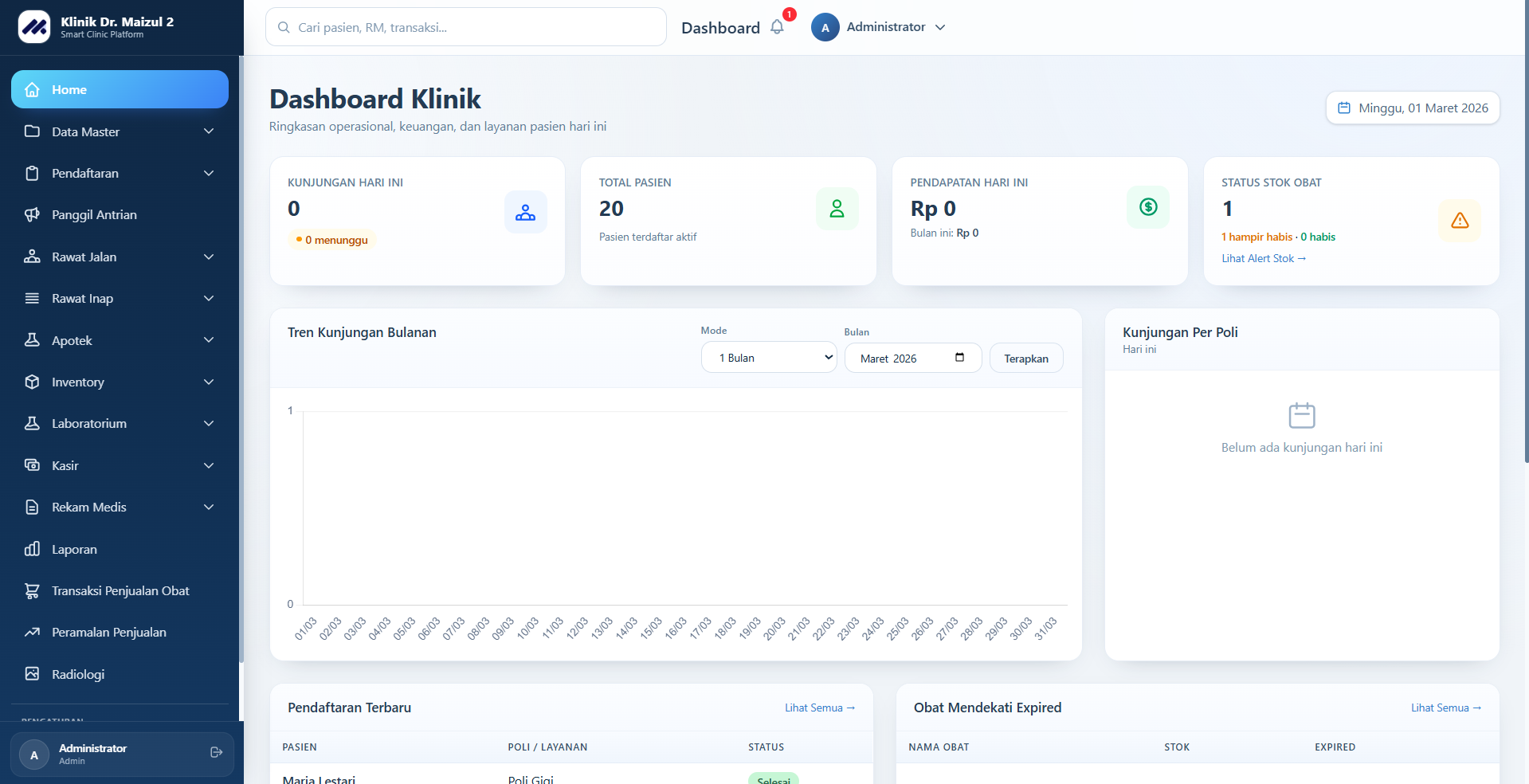This screenshot has height=784, width=1529.
Task: Expand the Rawat Inap menu
Action: point(120,298)
